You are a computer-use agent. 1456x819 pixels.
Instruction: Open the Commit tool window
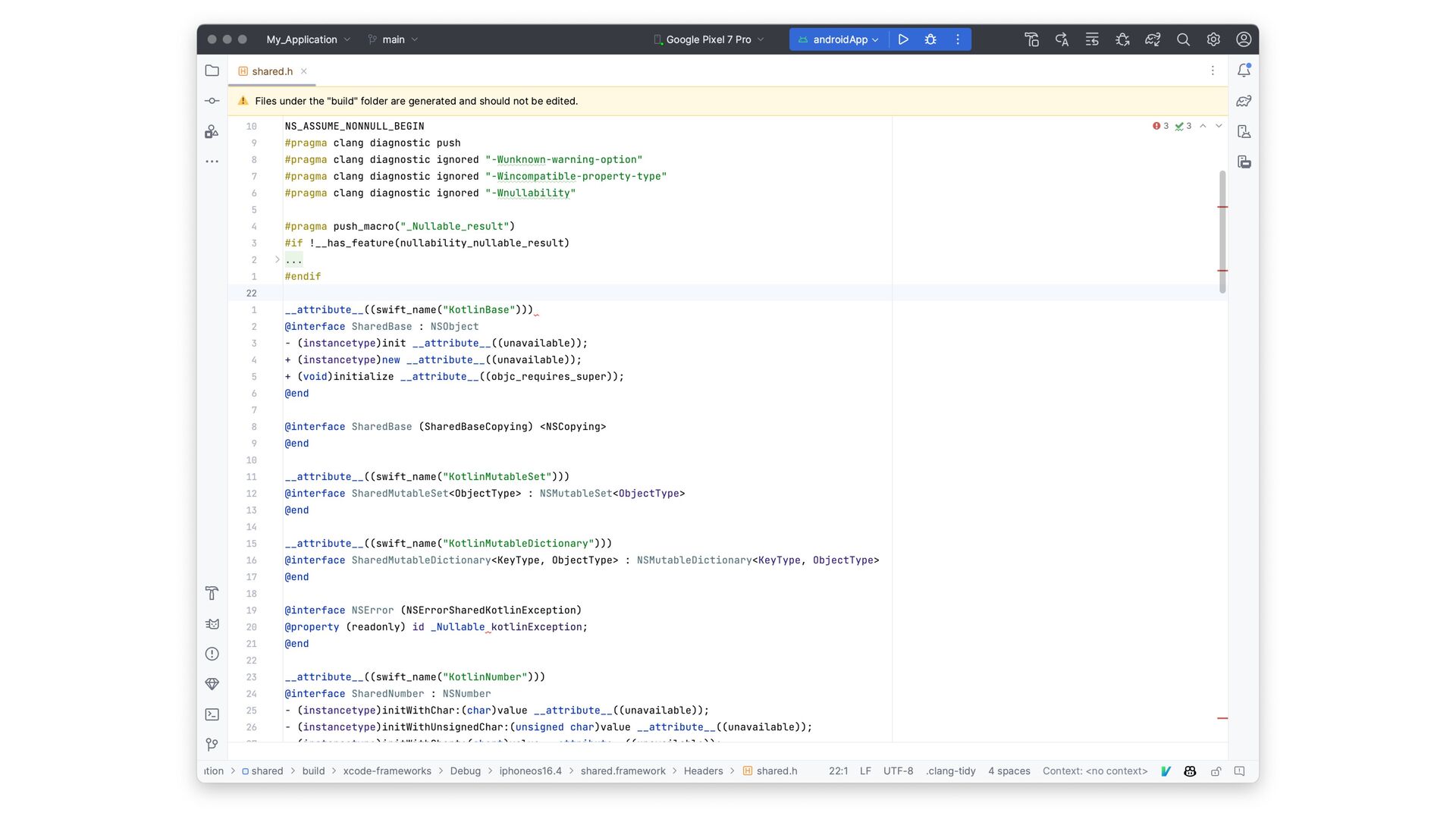[x=212, y=101]
